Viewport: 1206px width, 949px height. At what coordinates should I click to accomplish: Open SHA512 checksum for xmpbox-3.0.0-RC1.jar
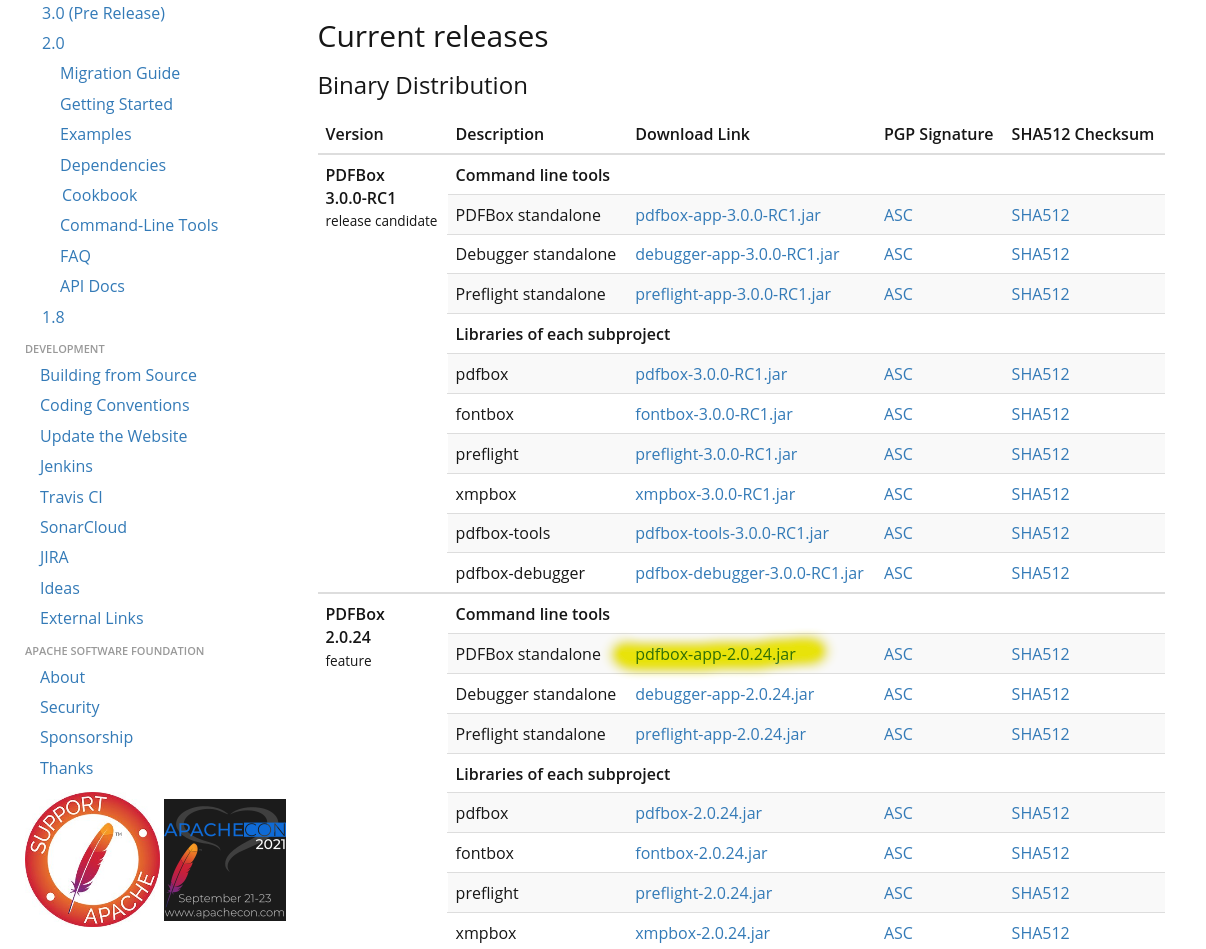point(1040,494)
